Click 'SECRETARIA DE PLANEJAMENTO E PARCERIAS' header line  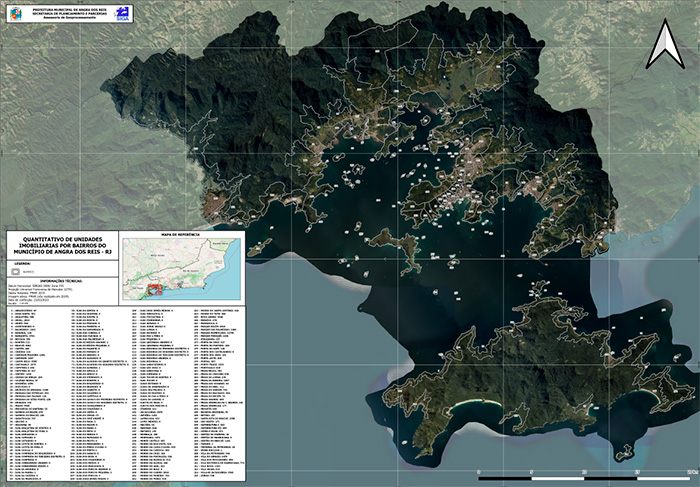[68, 13]
